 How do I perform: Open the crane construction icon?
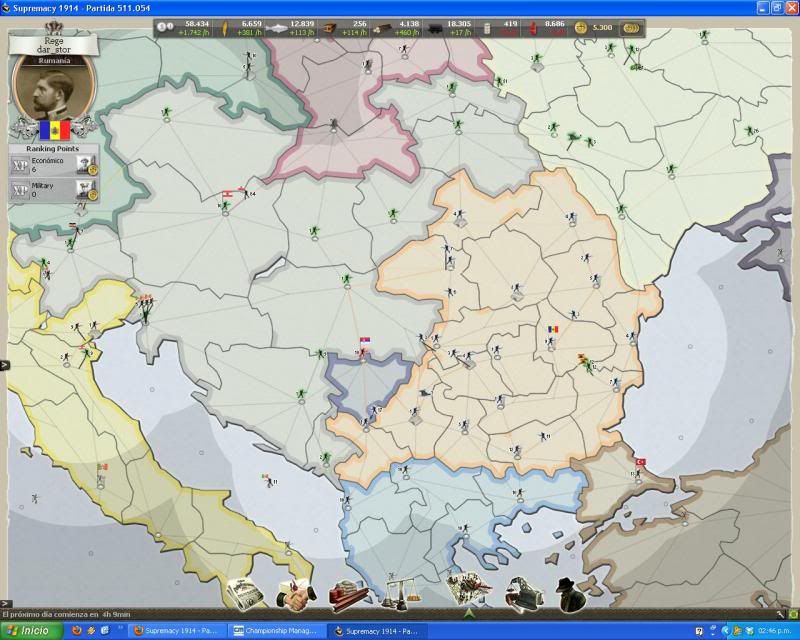[524, 594]
